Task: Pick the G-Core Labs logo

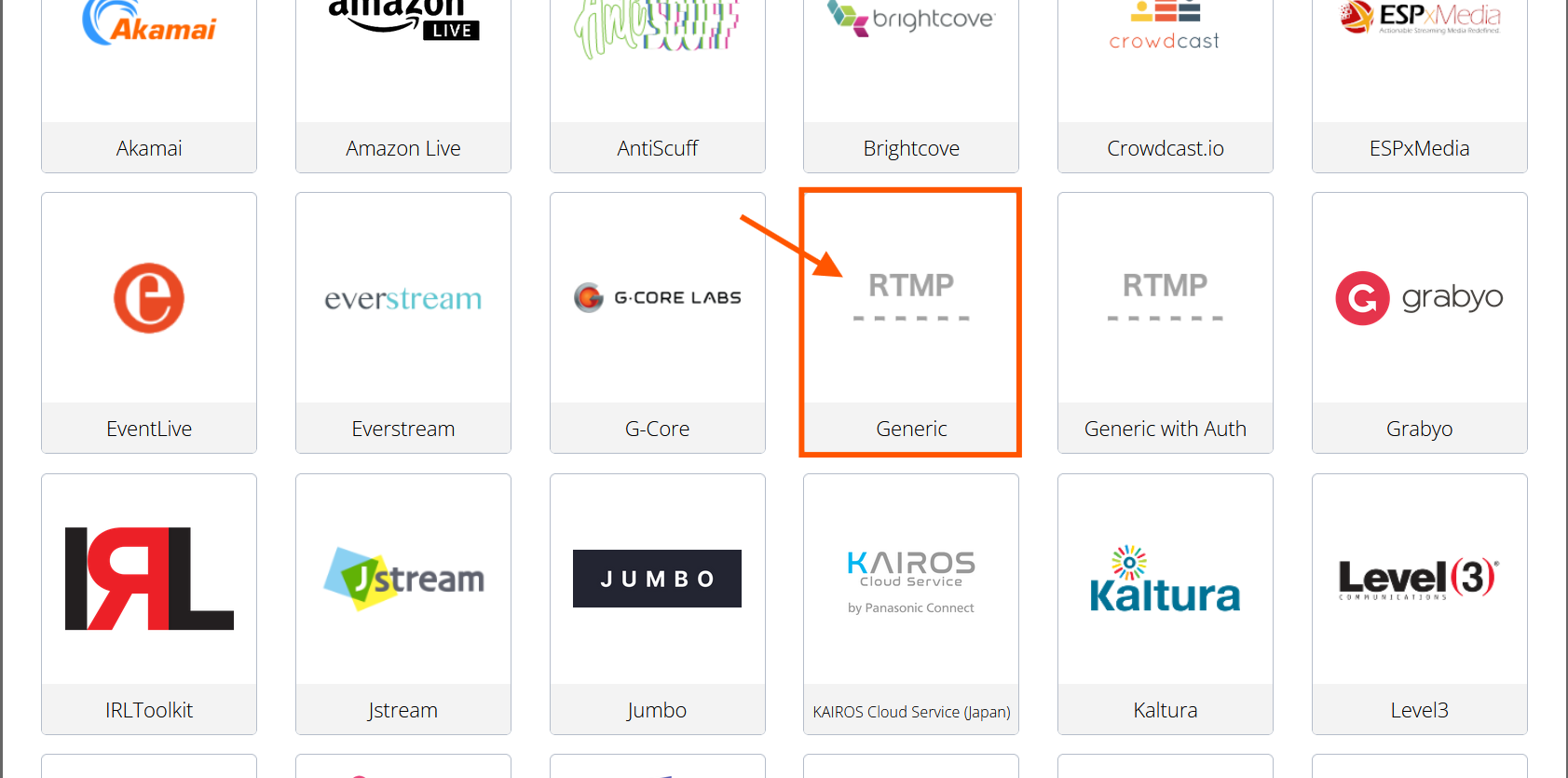Action: 658,297
